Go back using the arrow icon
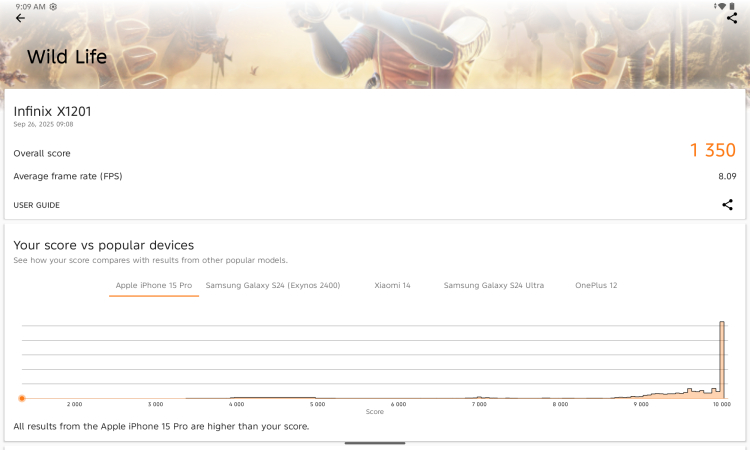This screenshot has width=750, height=450. tap(20, 18)
